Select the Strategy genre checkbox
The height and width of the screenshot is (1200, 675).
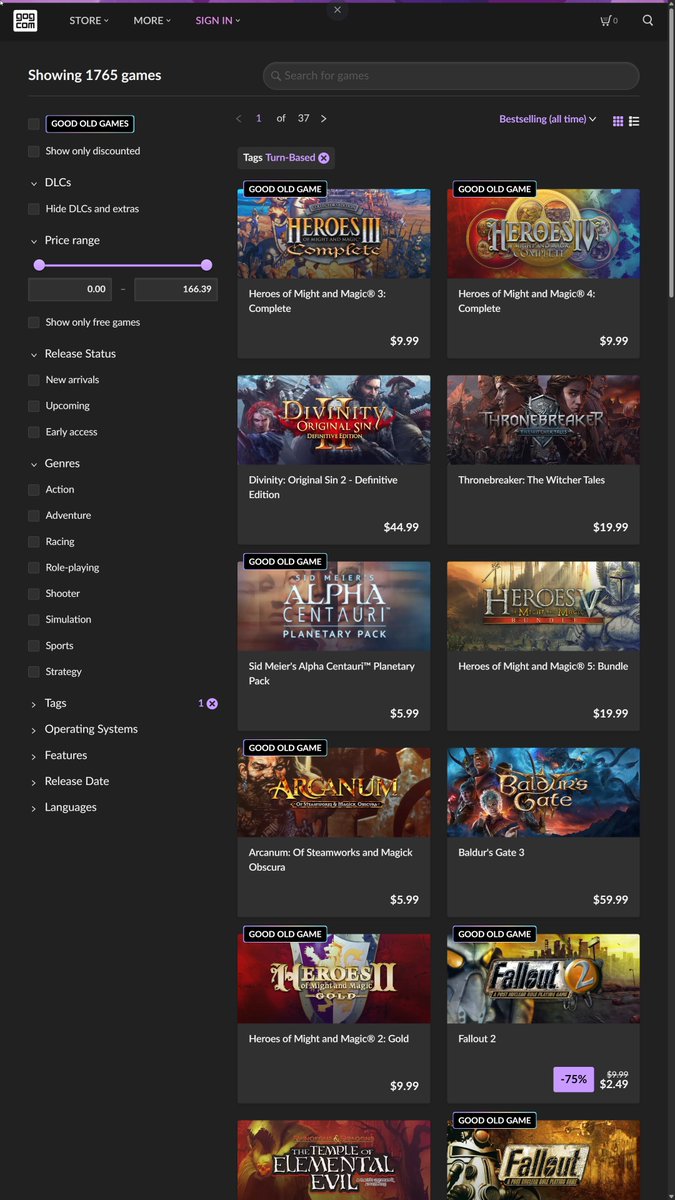tap(34, 671)
